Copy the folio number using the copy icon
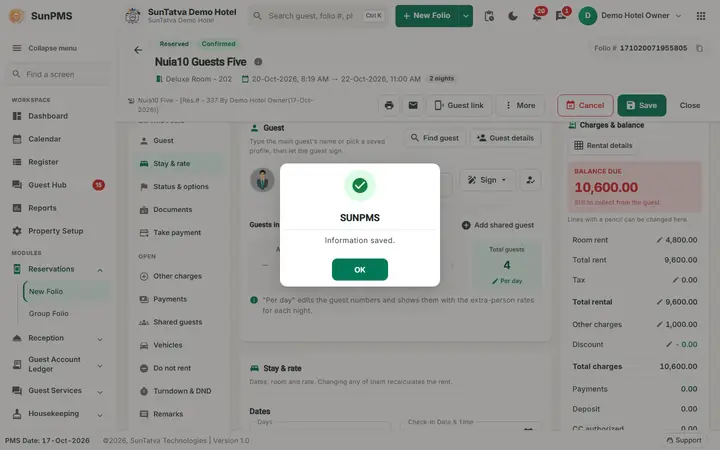The height and width of the screenshot is (450, 720). coord(699,48)
